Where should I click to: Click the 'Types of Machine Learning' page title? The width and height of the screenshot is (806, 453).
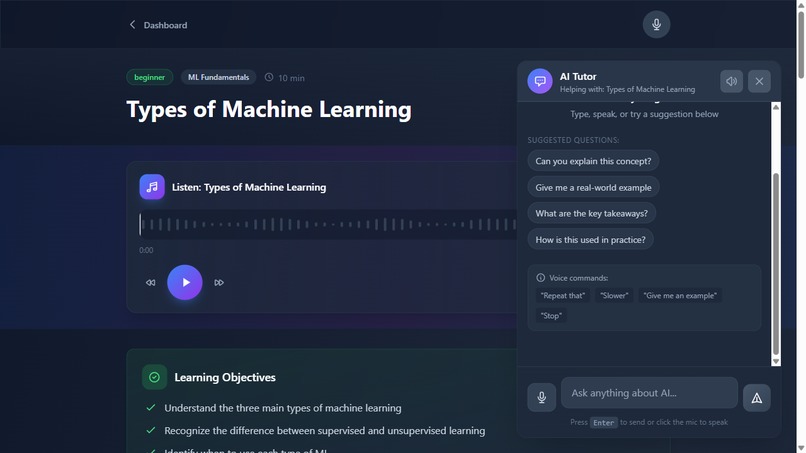click(x=269, y=109)
